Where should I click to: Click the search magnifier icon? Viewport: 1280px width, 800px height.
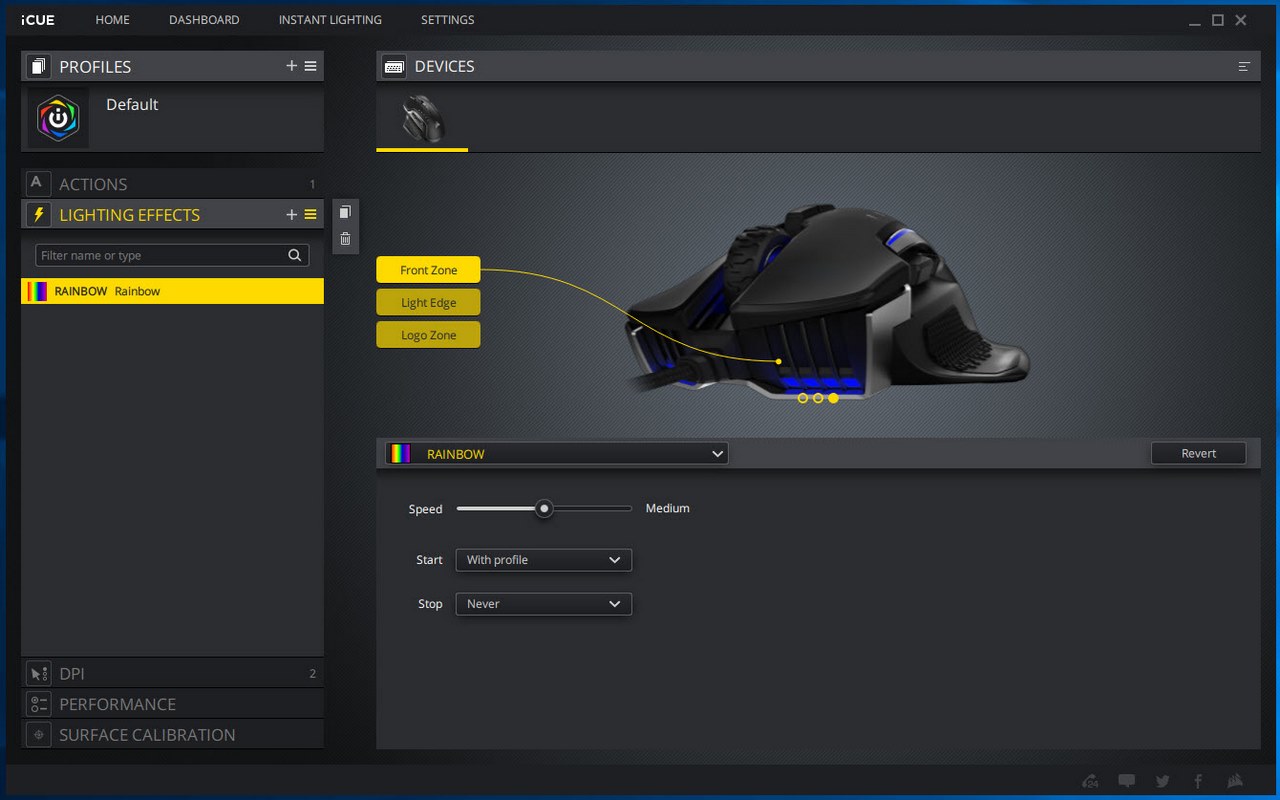(295, 255)
